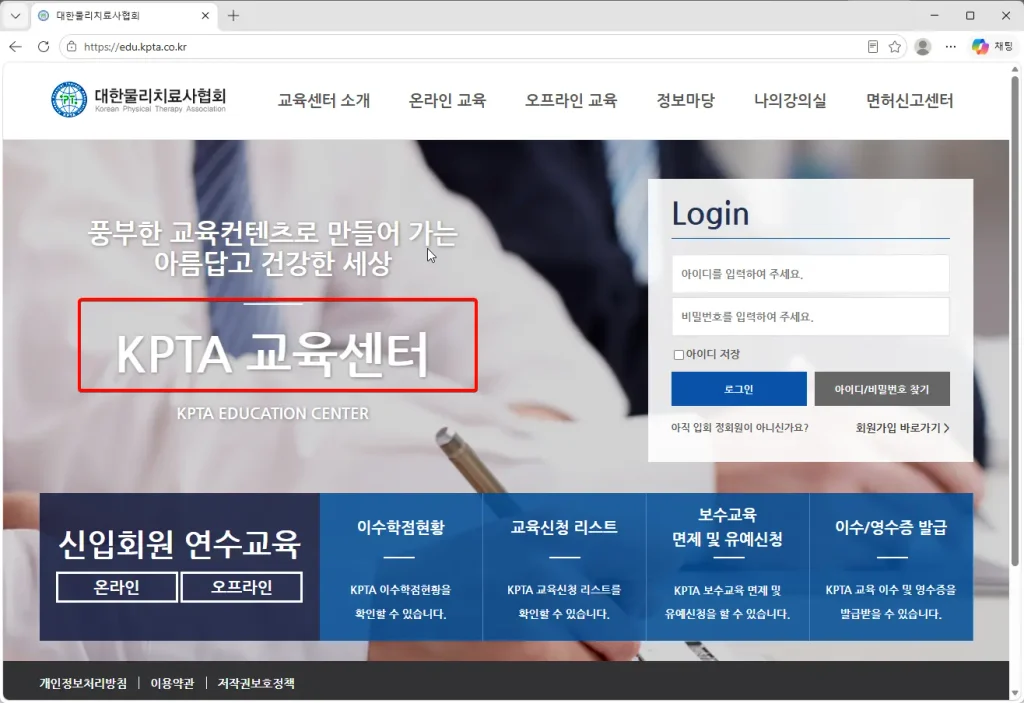Open 면허신고센터 menu
The height and width of the screenshot is (703, 1024).
[x=910, y=101]
